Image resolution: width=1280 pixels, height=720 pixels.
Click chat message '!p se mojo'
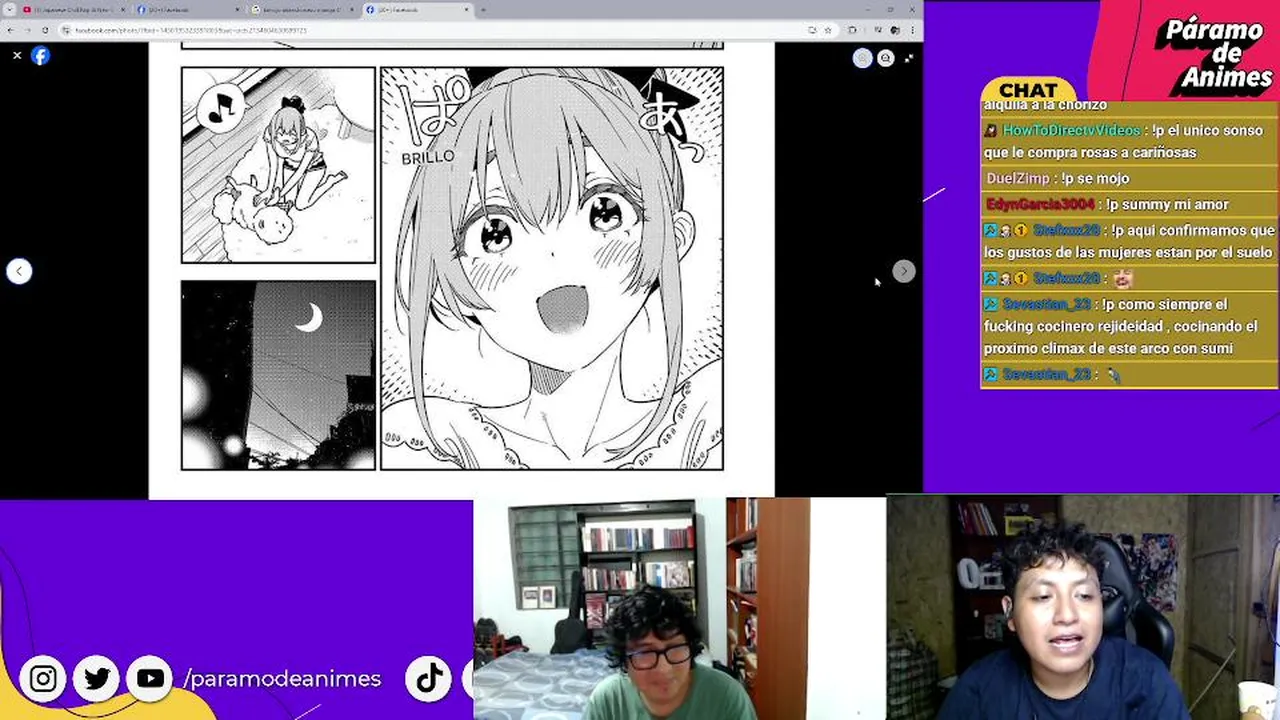(x=1095, y=178)
